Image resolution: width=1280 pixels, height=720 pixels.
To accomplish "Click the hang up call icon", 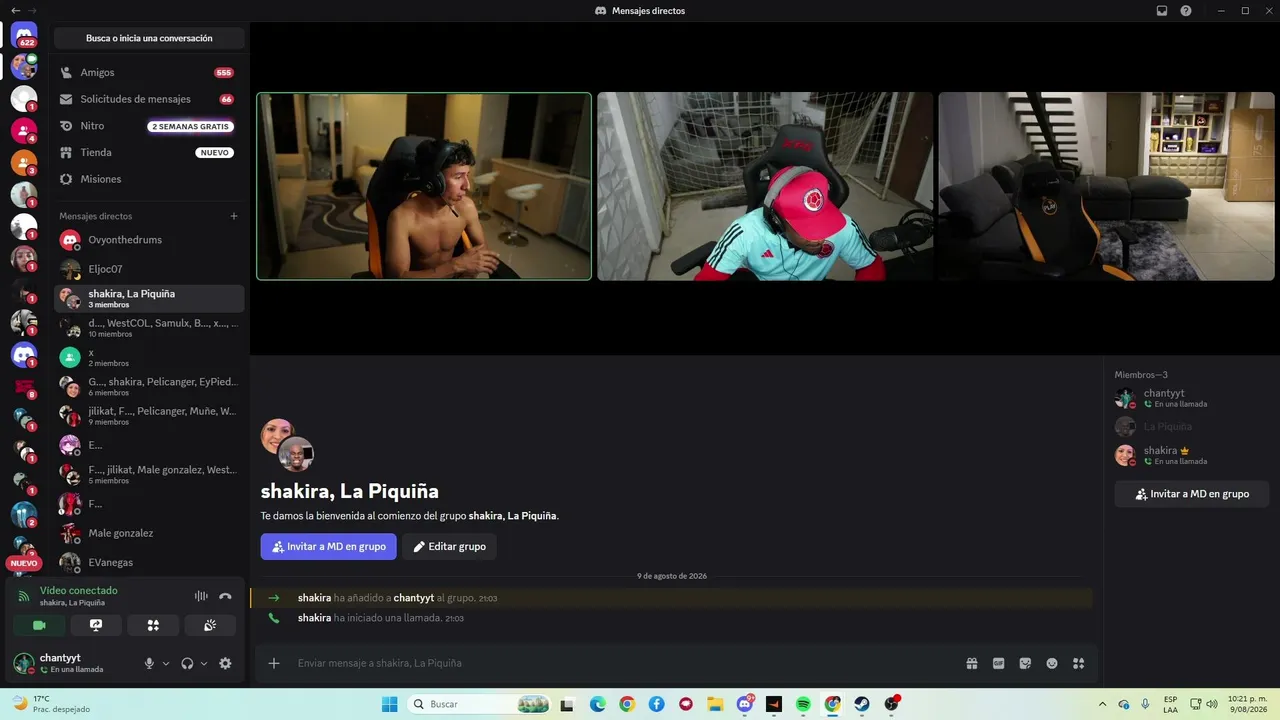I will [x=225, y=596].
